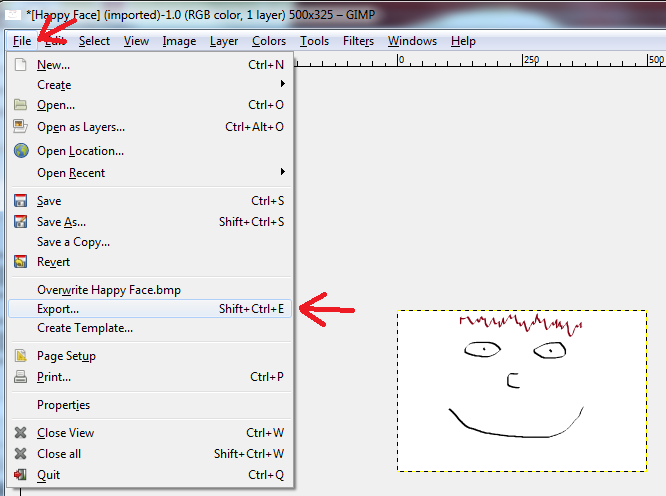666x496 pixels.
Task: Open the Windows menu
Action: pos(412,41)
